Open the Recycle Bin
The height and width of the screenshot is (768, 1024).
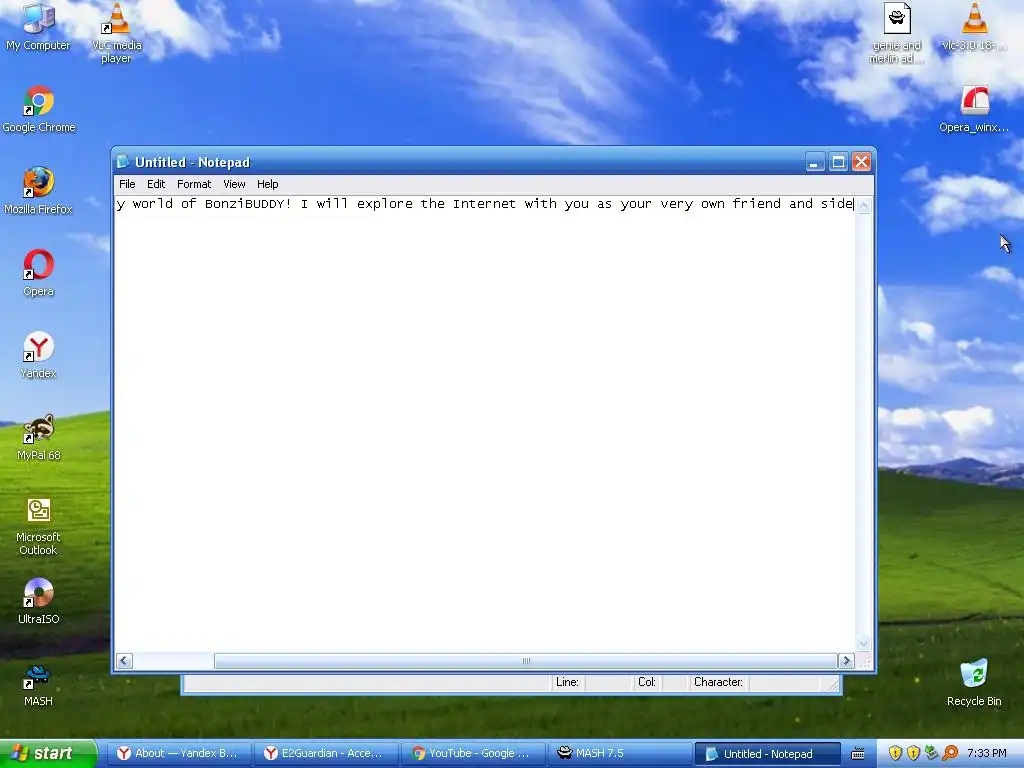click(x=974, y=683)
